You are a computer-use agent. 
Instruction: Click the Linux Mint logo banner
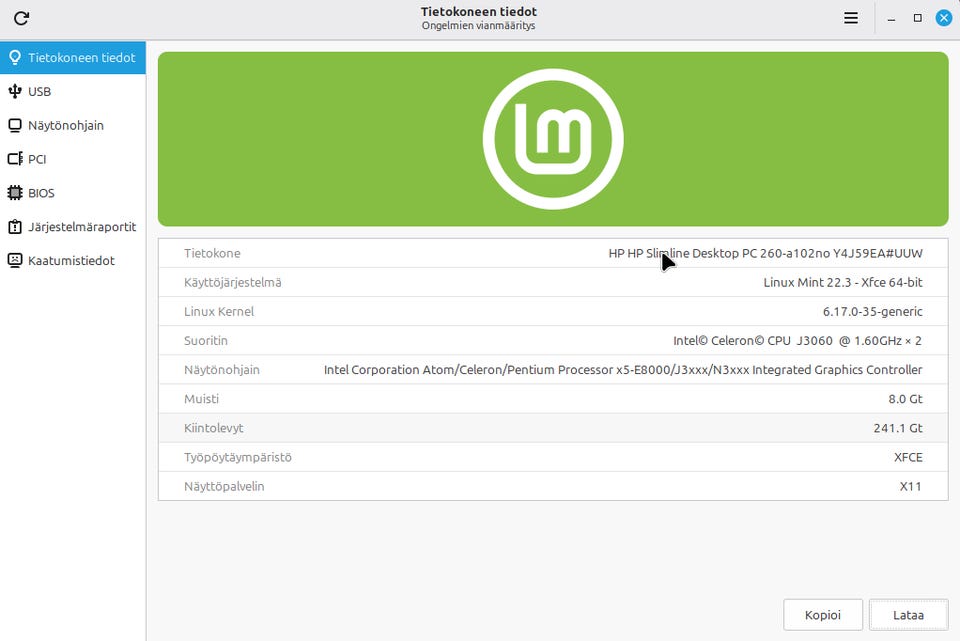(553, 139)
